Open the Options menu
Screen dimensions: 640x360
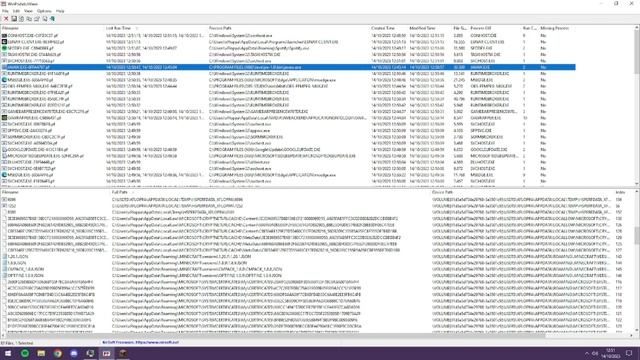coord(44,11)
